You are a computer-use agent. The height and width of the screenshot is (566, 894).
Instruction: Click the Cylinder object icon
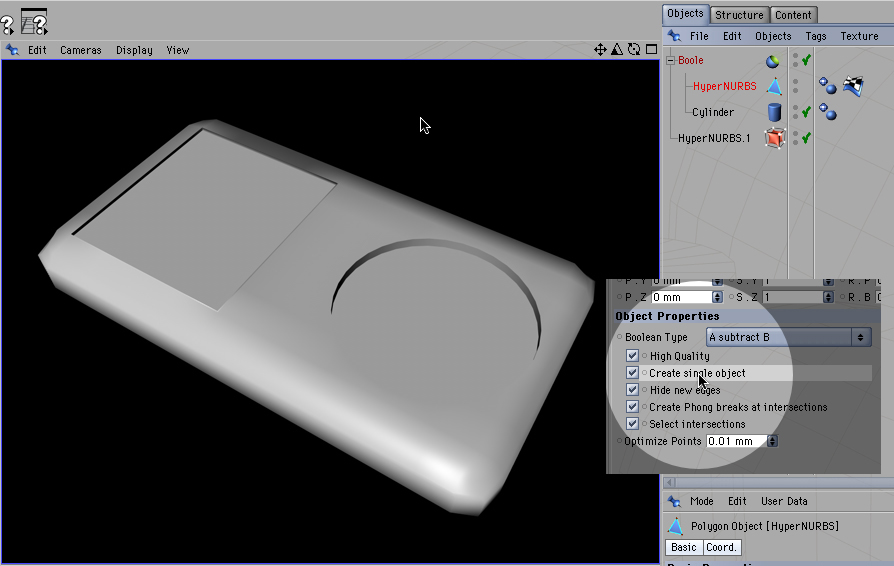coord(774,112)
